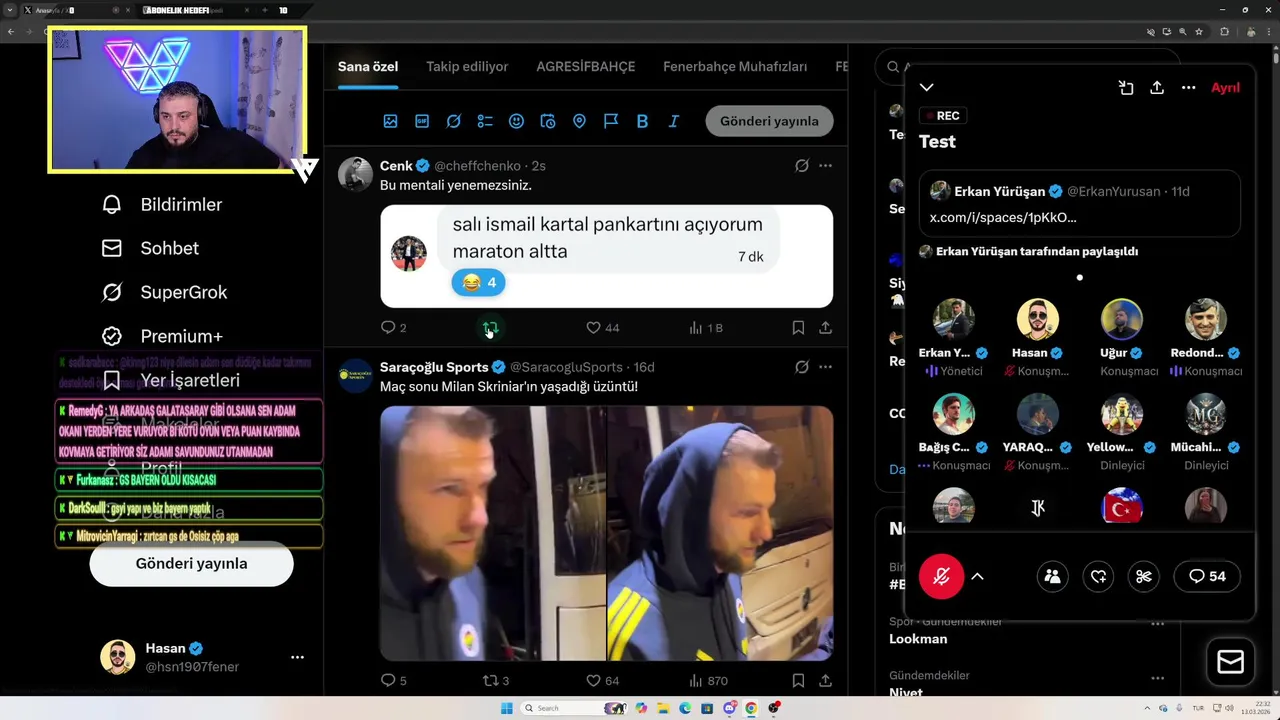Click the sidebar Gönderi yayınla button
1280x720 pixels.
click(x=191, y=564)
